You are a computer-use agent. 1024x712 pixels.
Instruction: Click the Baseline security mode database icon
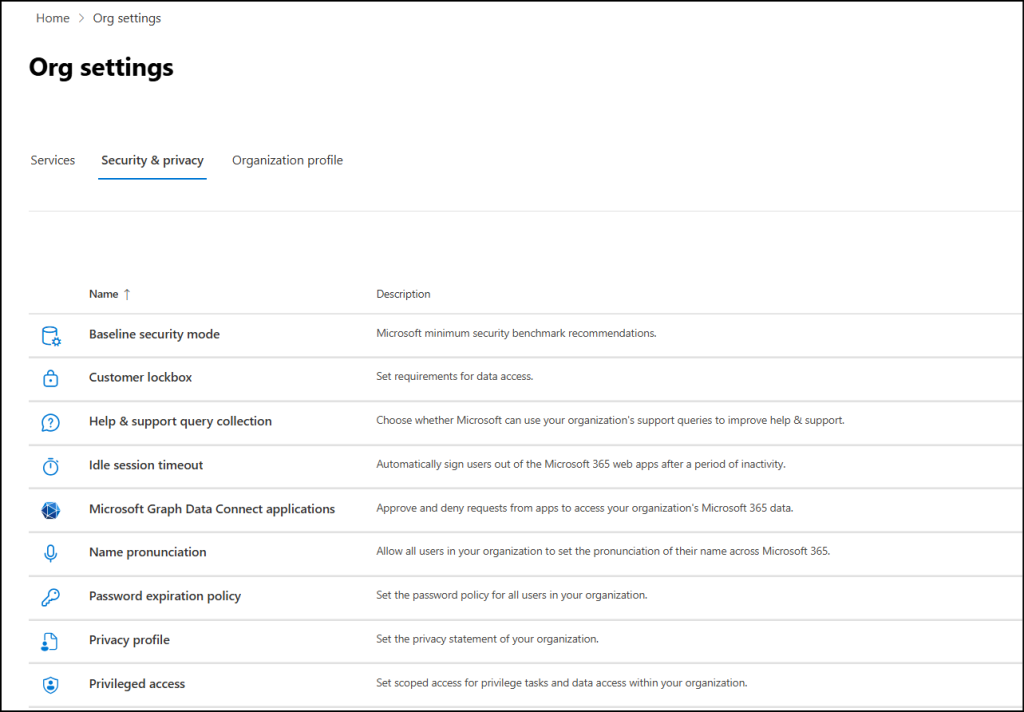pyautogui.click(x=50, y=335)
